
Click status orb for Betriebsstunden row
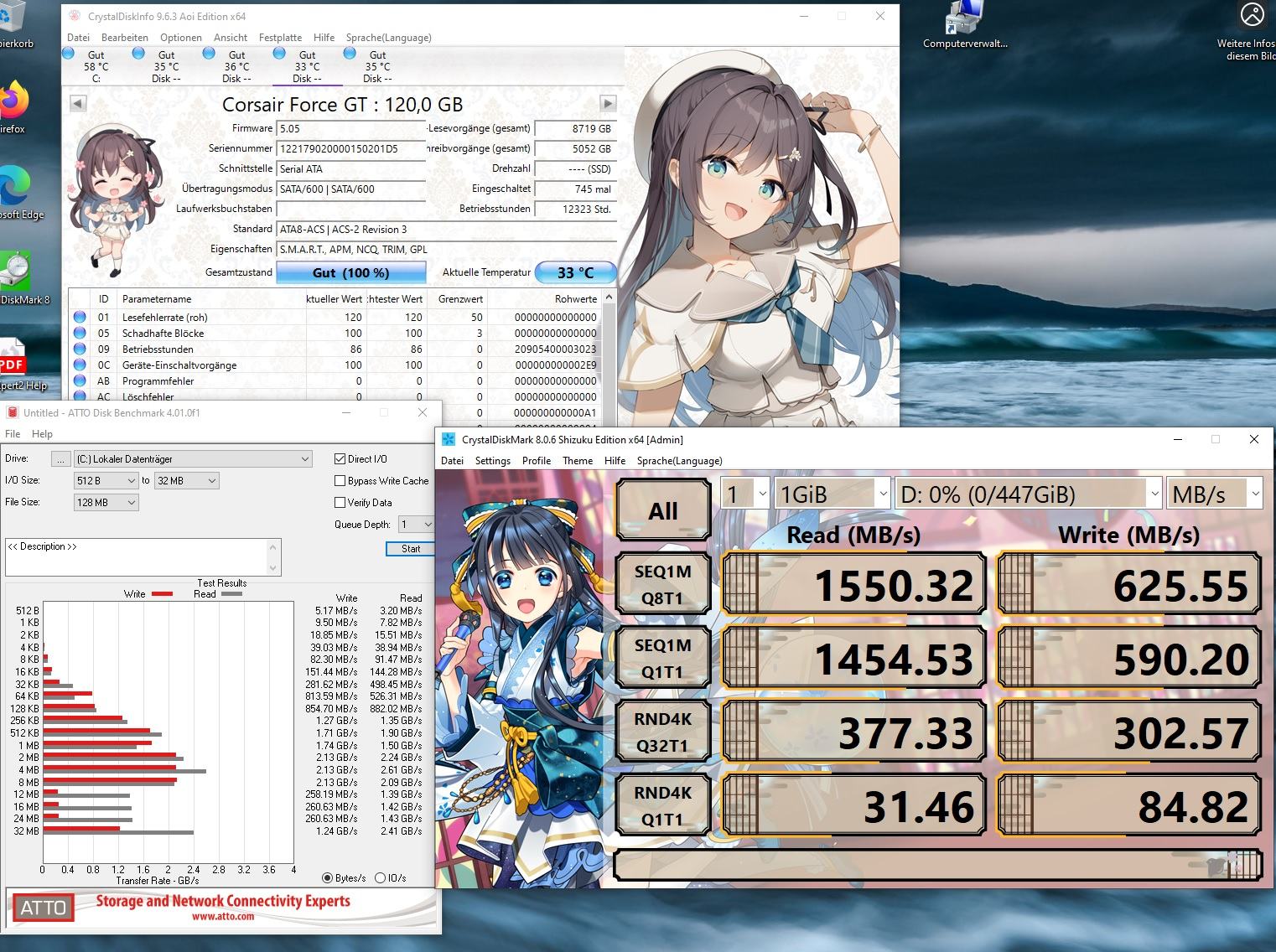80,349
